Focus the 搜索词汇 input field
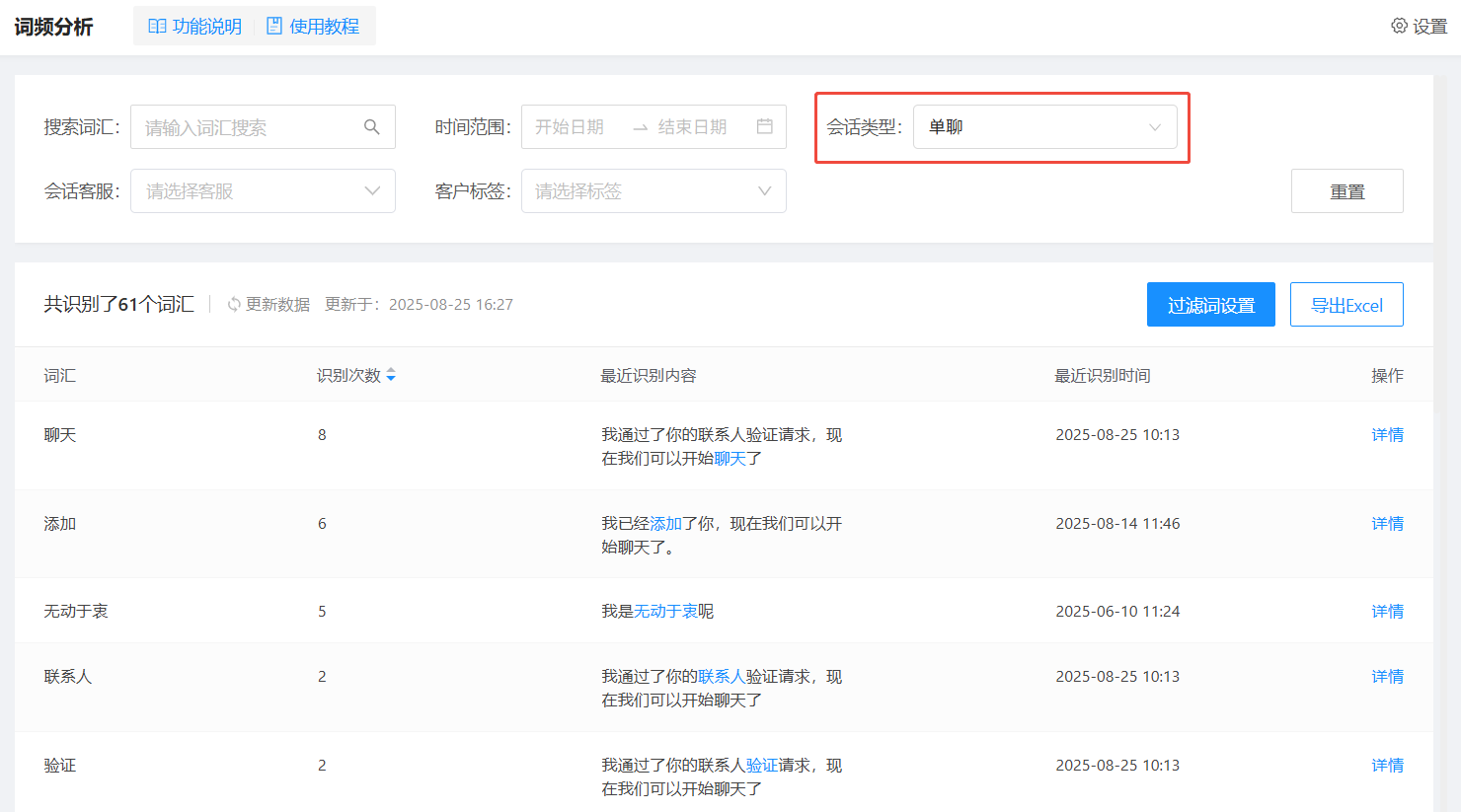1461x812 pixels. coord(247,127)
